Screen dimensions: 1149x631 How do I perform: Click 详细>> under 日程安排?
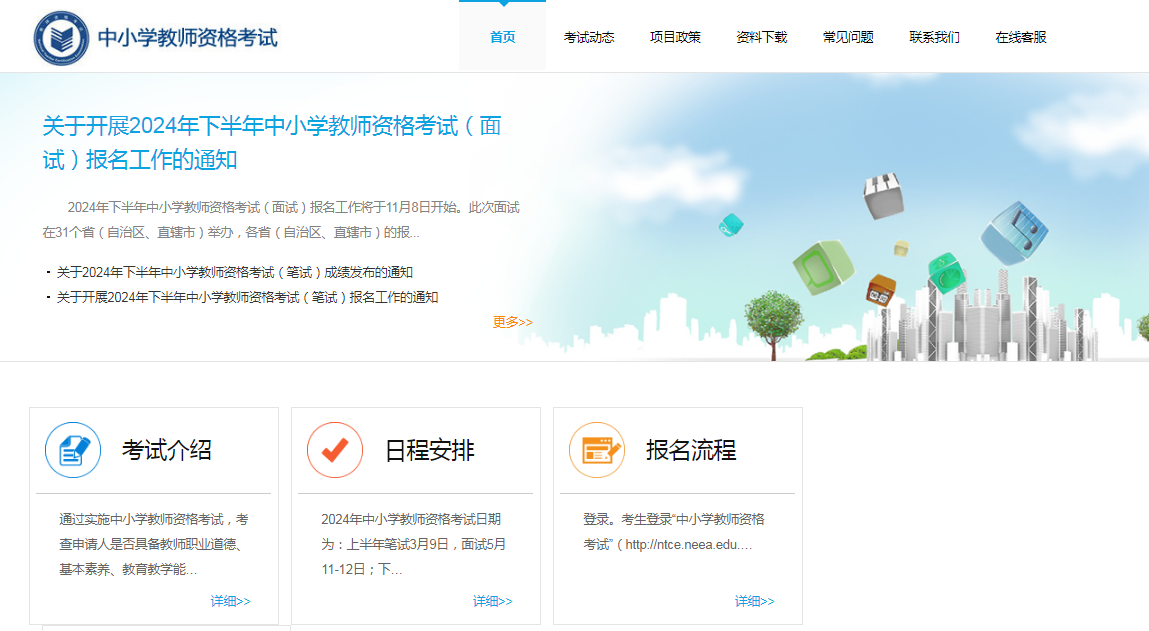coord(492,601)
